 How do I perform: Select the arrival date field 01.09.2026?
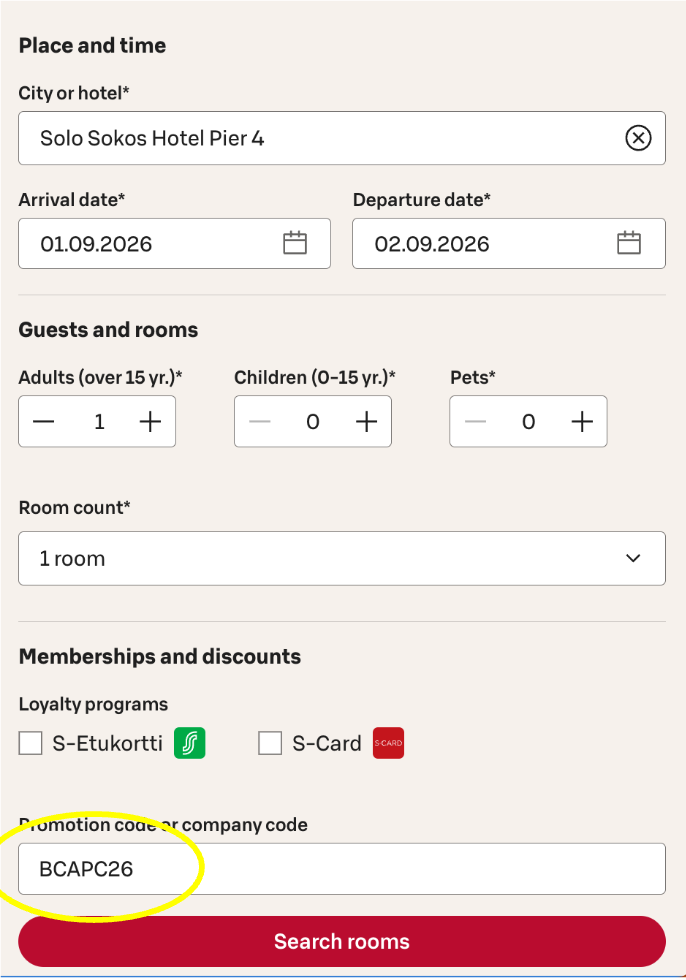pyautogui.click(x=174, y=244)
